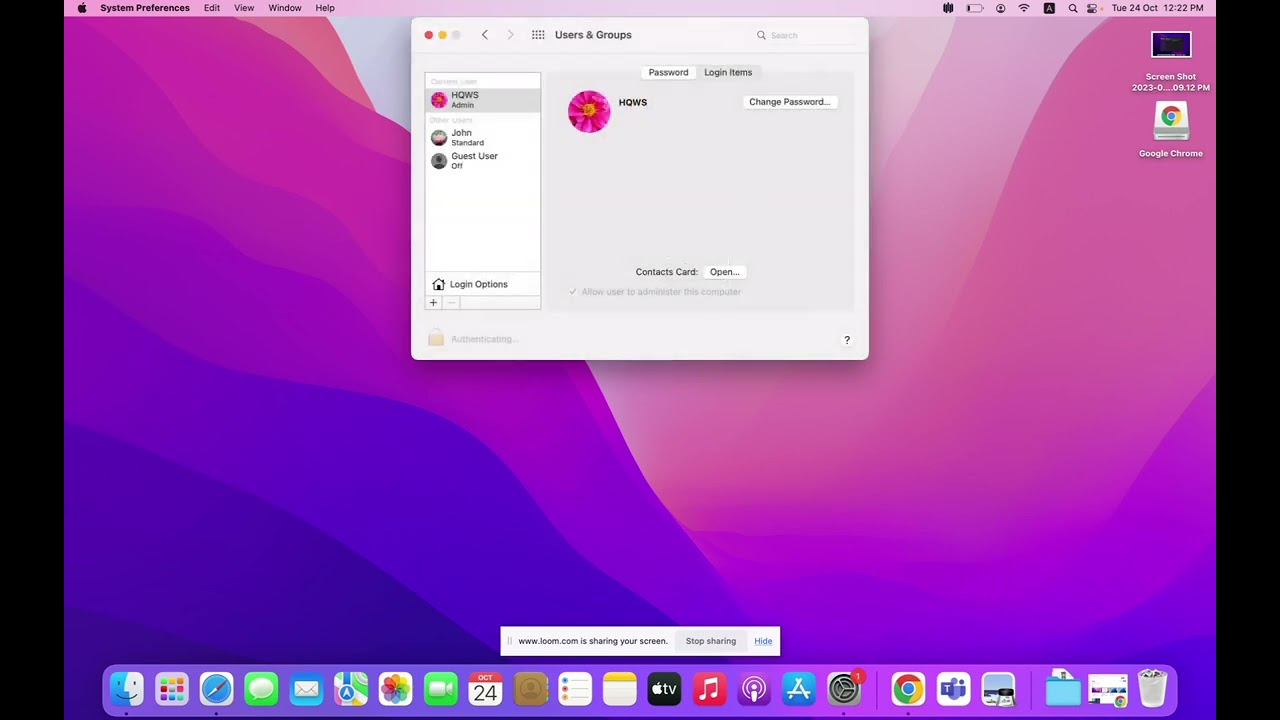Viewport: 1280px width, 720px height.
Task: Launch FaceTime from the Dock
Action: [440, 689]
